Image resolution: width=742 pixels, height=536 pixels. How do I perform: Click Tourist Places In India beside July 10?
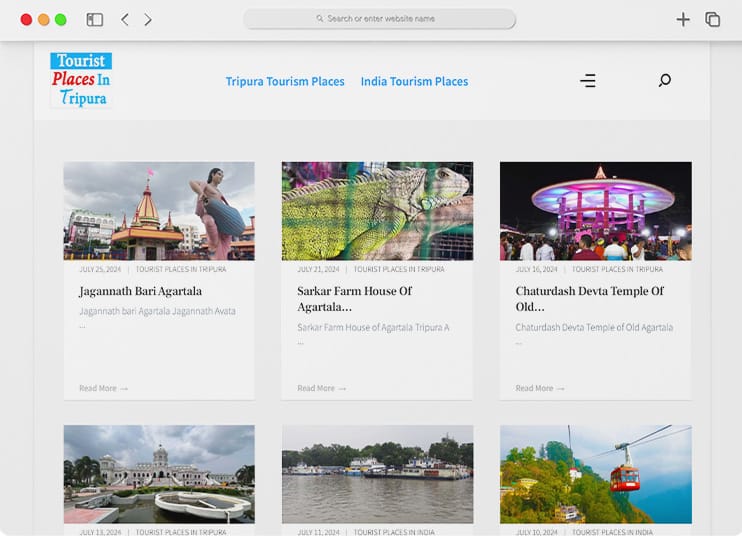click(x=612, y=532)
